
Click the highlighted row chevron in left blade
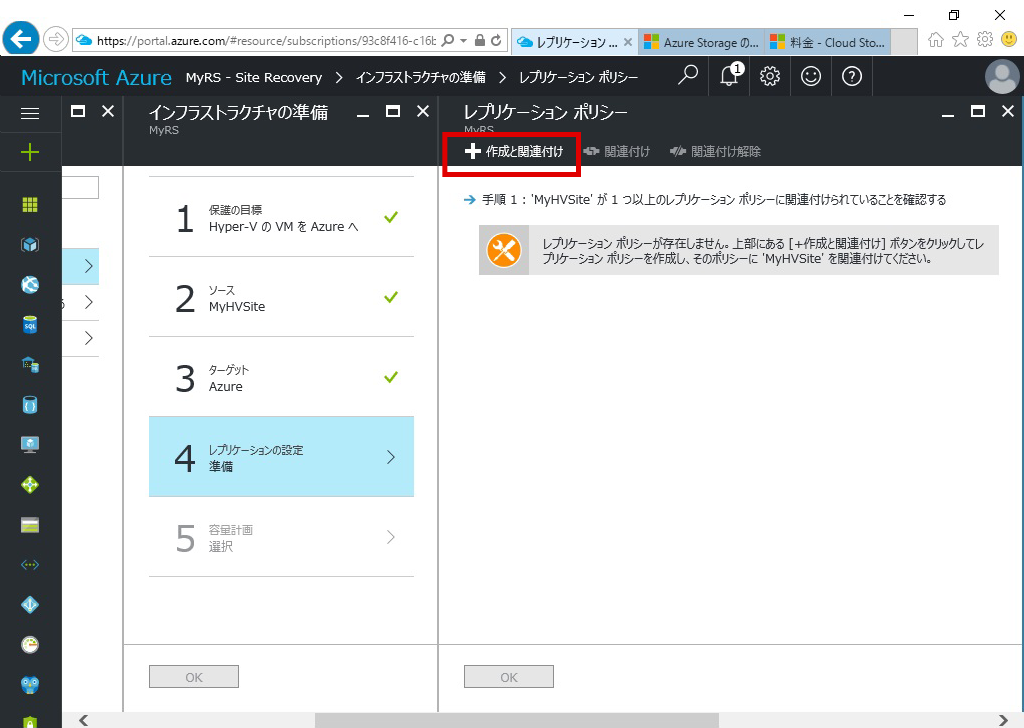[89, 266]
